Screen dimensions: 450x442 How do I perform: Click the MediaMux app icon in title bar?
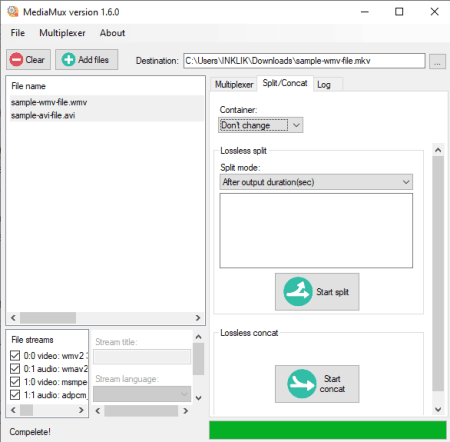pyautogui.click(x=13, y=12)
